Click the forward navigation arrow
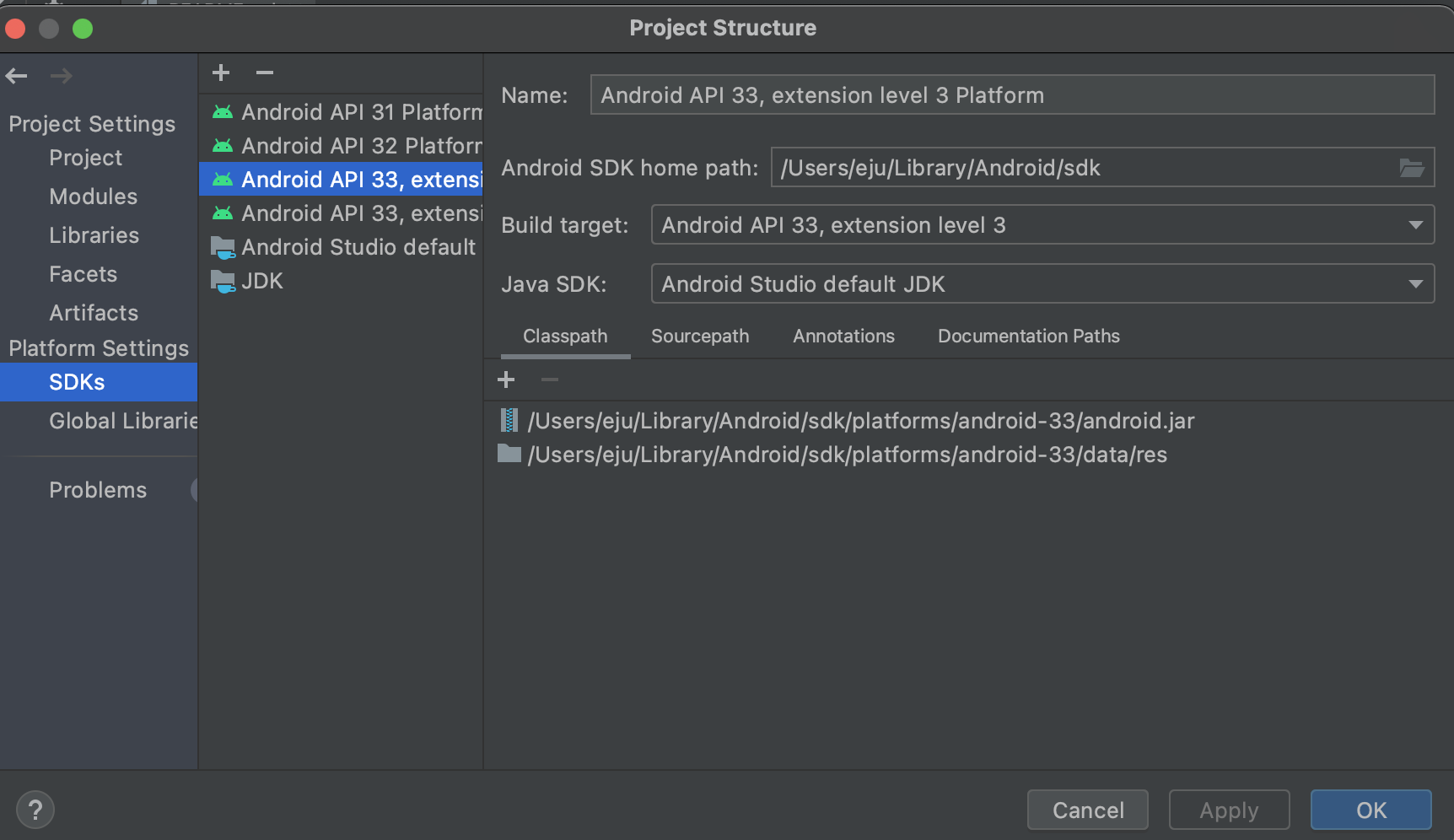Viewport: 1454px width, 840px height. coord(62,76)
